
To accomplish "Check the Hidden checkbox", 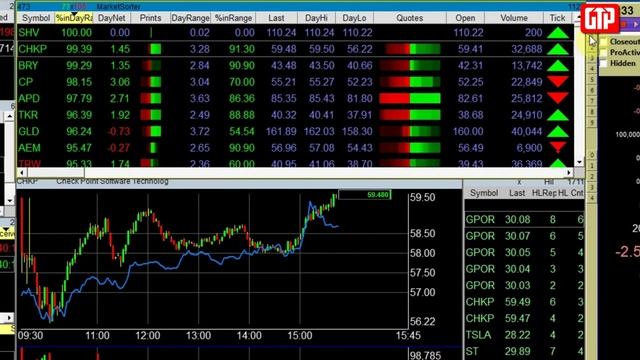I will click(604, 63).
